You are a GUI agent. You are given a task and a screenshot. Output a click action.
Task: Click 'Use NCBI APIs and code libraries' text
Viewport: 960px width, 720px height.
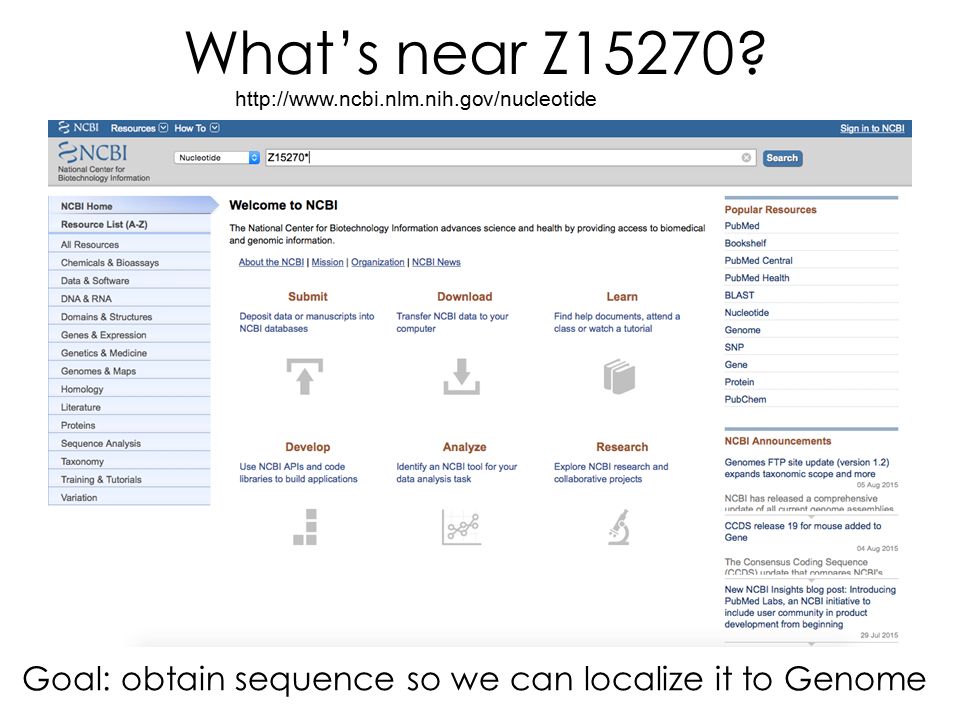point(298,473)
